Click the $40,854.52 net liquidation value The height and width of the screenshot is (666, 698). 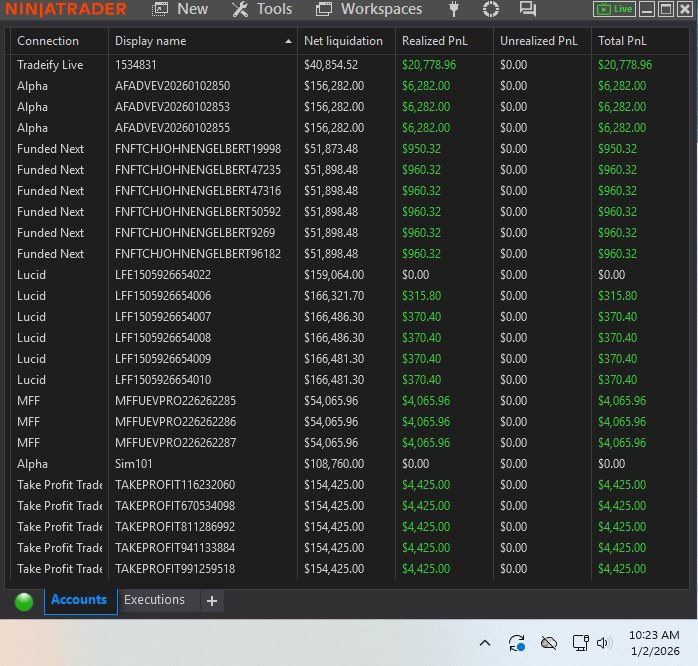click(331, 65)
